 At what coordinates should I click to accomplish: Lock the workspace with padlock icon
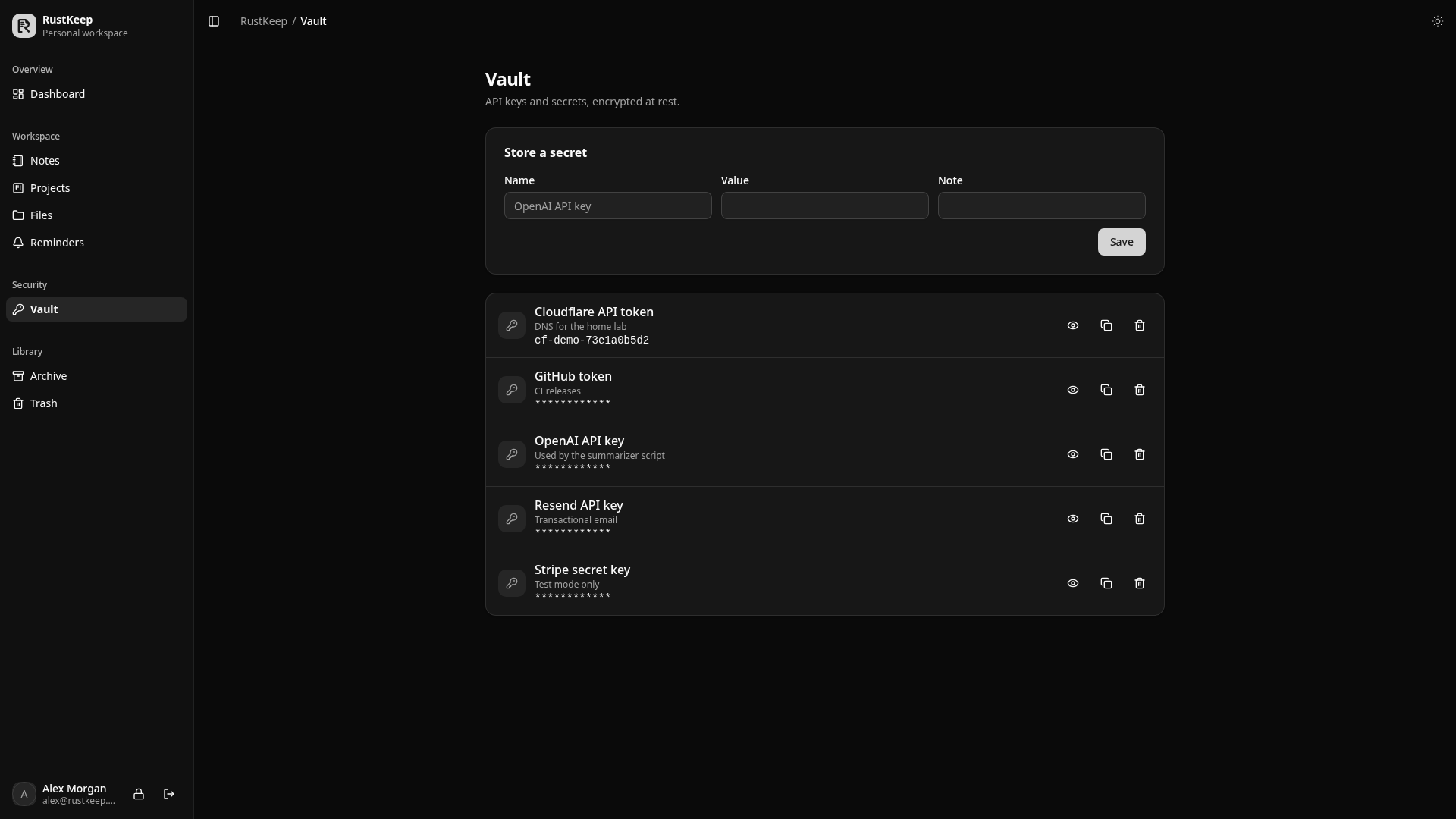[139, 794]
